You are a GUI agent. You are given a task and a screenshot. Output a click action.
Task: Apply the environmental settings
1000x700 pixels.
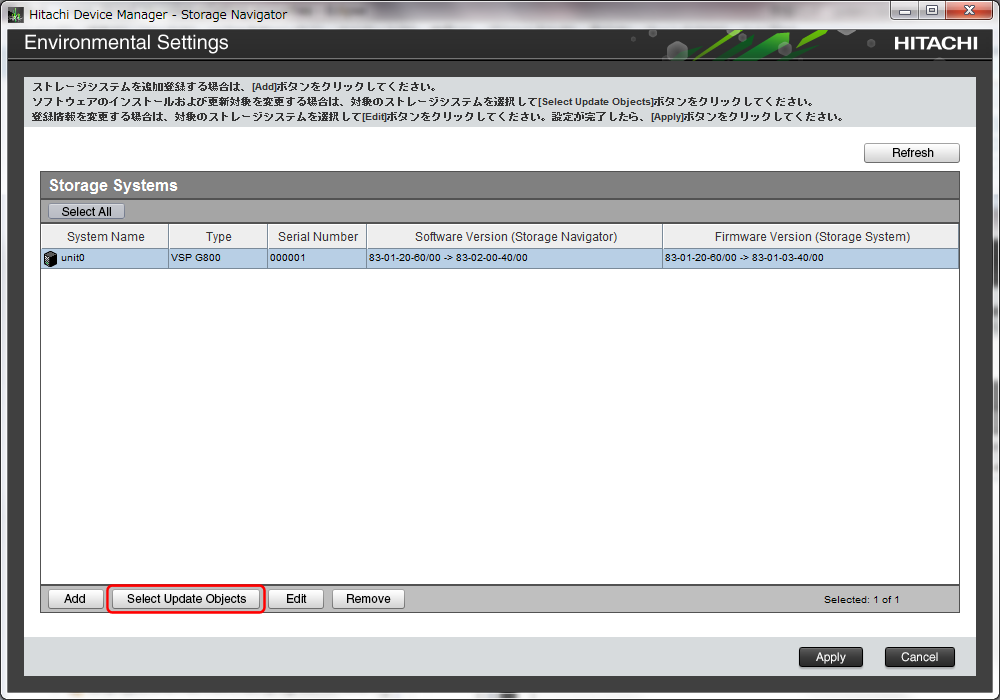tap(830, 657)
